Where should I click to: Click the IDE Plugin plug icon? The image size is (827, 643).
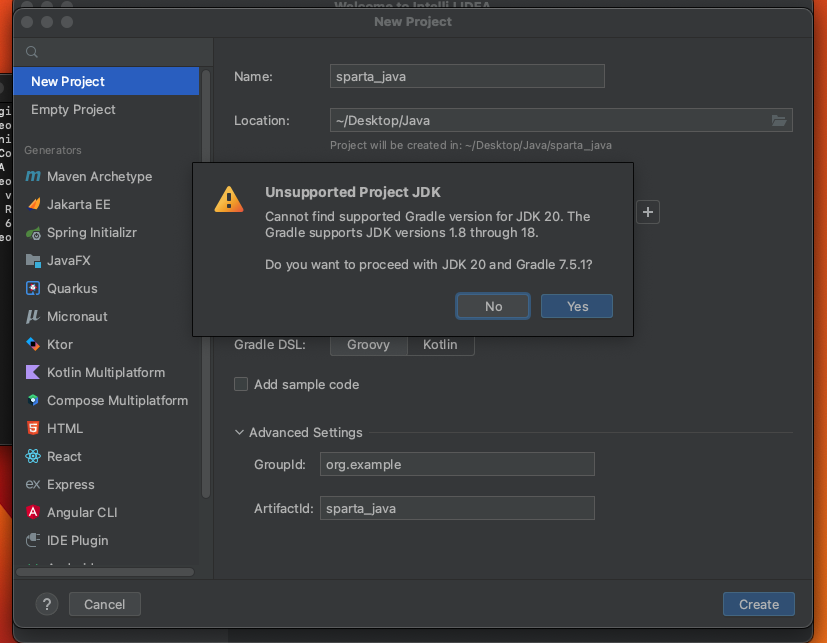click(33, 540)
